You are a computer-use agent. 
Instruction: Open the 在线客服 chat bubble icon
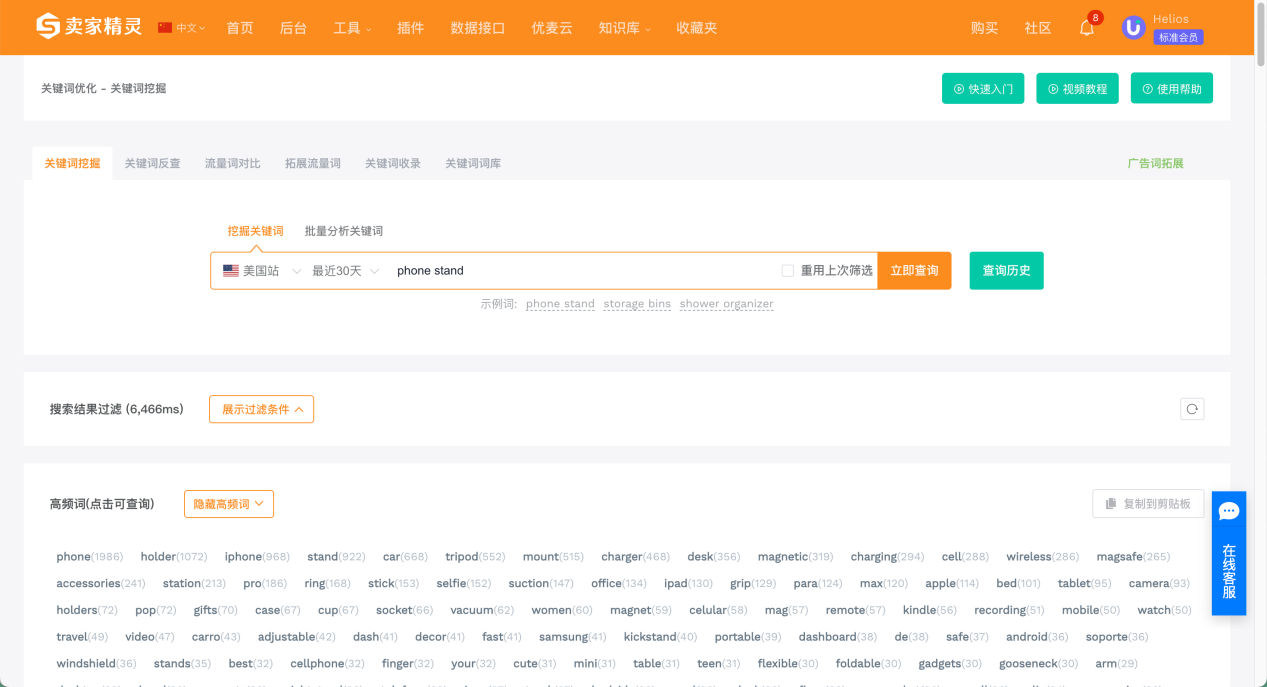(1228, 511)
